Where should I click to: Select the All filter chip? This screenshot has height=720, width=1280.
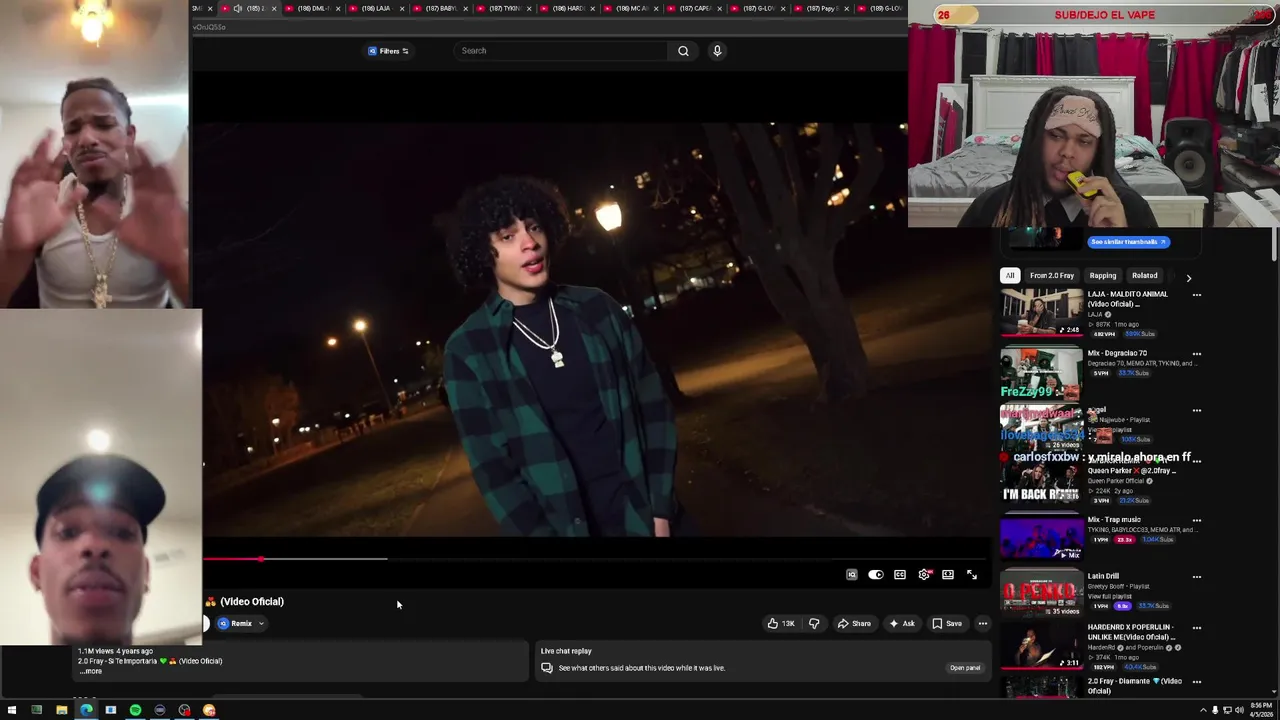click(x=1010, y=276)
